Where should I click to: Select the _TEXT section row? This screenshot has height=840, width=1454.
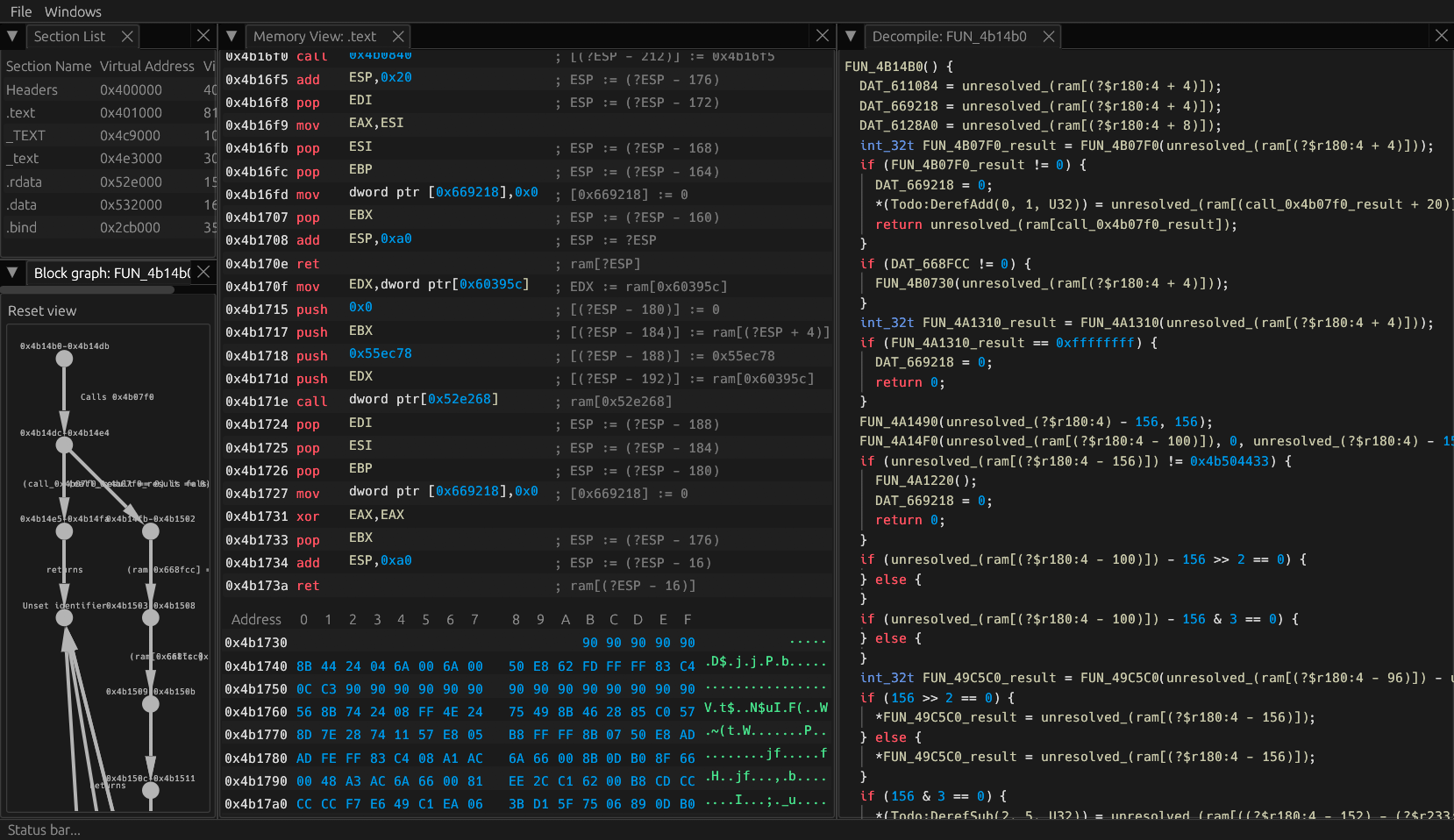pyautogui.click(x=109, y=135)
